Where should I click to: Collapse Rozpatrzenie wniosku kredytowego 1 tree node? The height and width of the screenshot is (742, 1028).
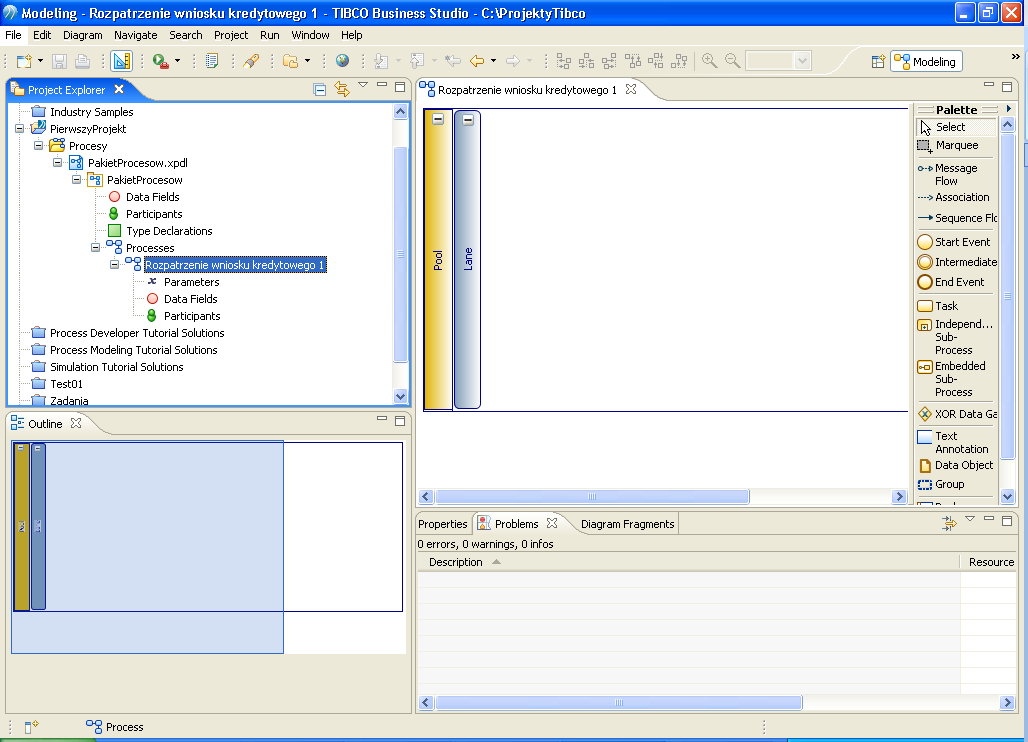115,265
